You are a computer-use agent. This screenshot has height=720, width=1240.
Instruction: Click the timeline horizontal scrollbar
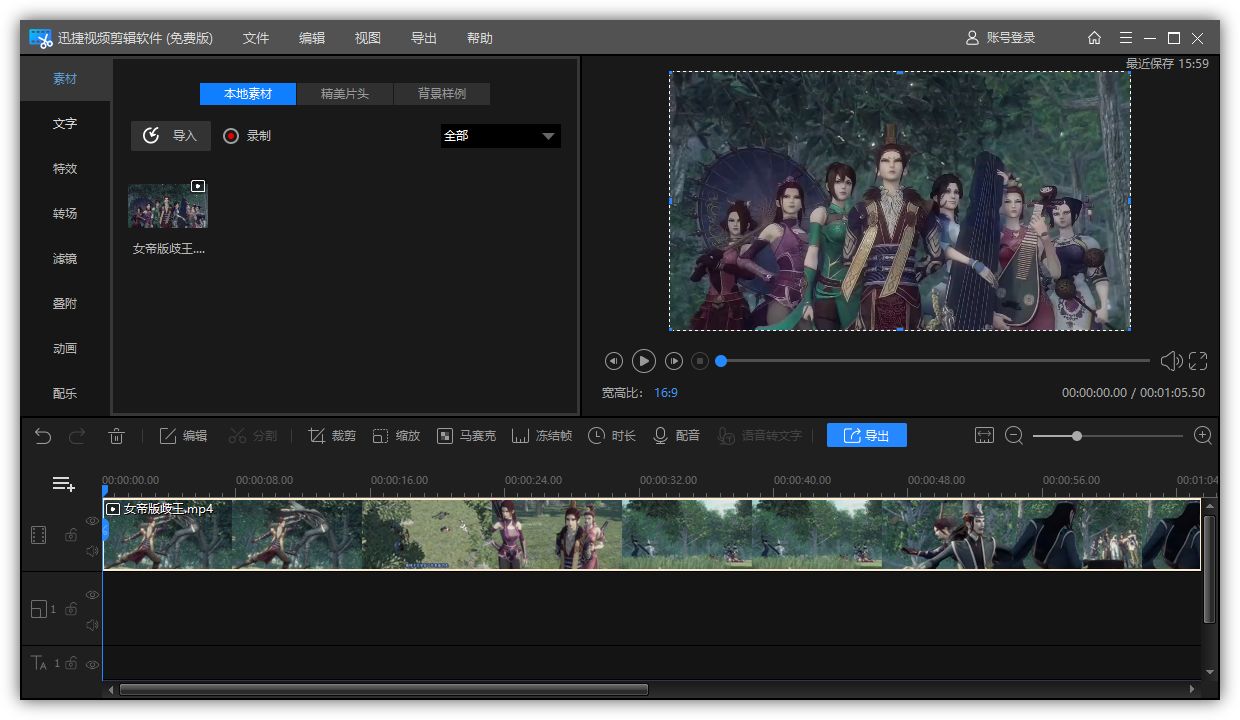click(x=384, y=689)
